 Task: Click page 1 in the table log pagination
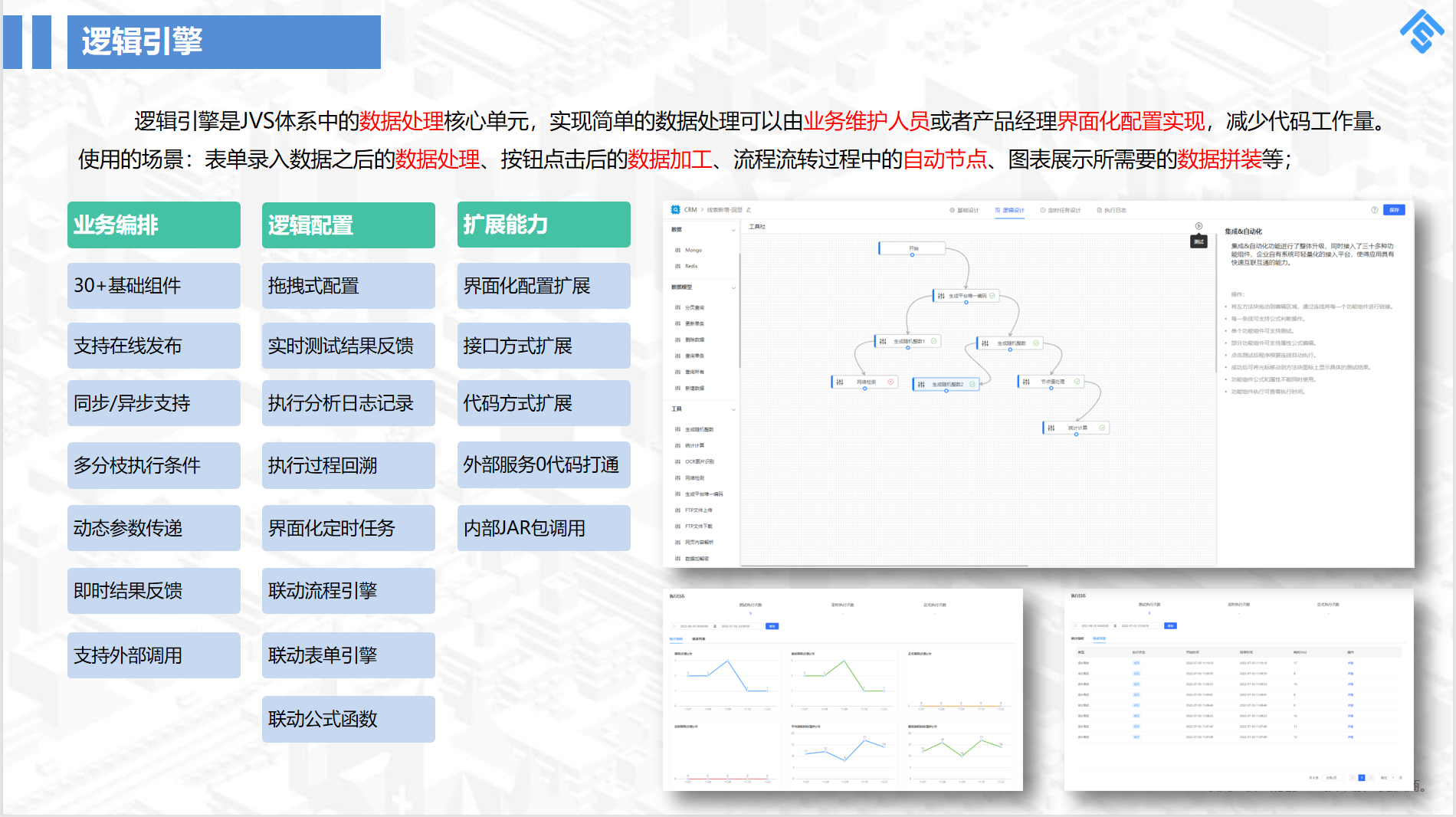pyautogui.click(x=1361, y=777)
